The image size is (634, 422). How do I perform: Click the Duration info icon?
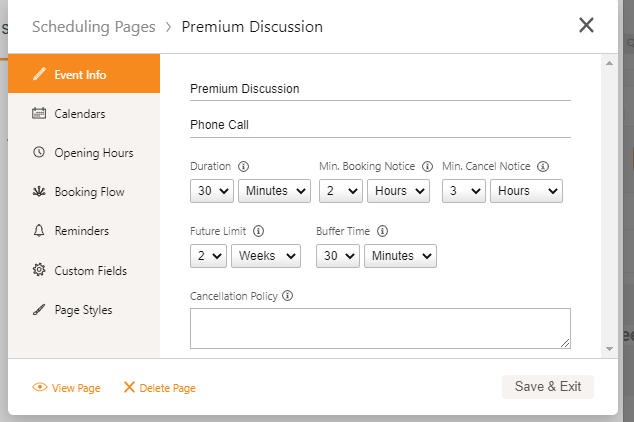click(x=243, y=166)
